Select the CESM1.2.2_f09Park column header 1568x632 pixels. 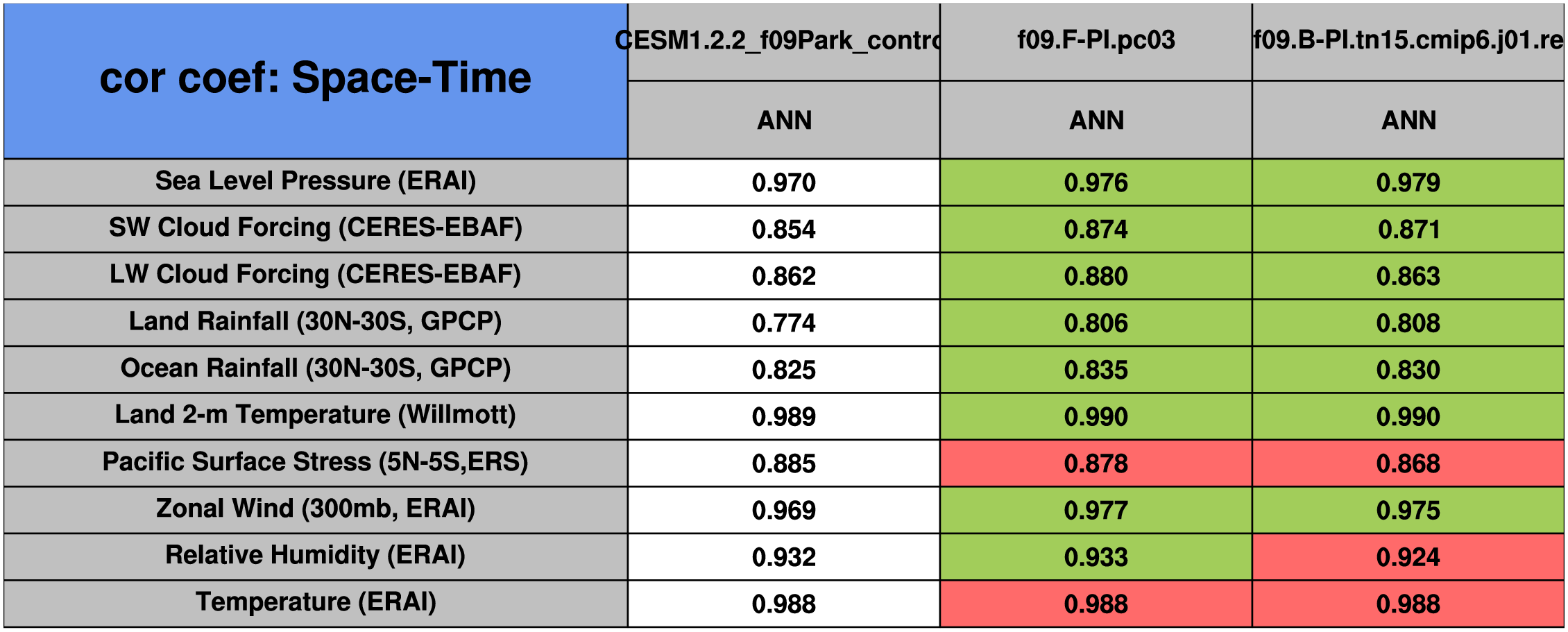[x=783, y=41]
